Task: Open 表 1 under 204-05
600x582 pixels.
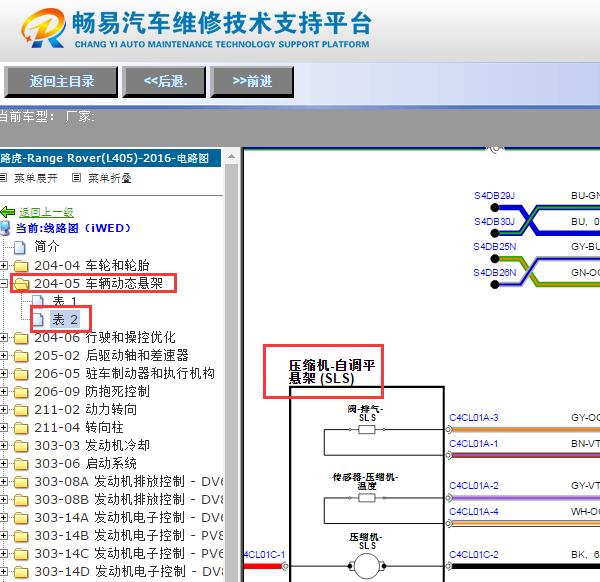Action: 64,301
